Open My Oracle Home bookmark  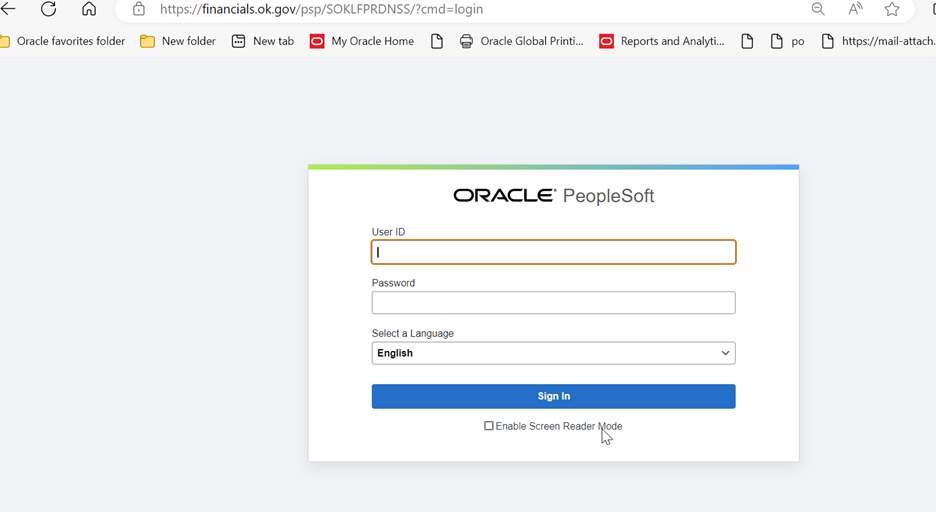tap(362, 41)
